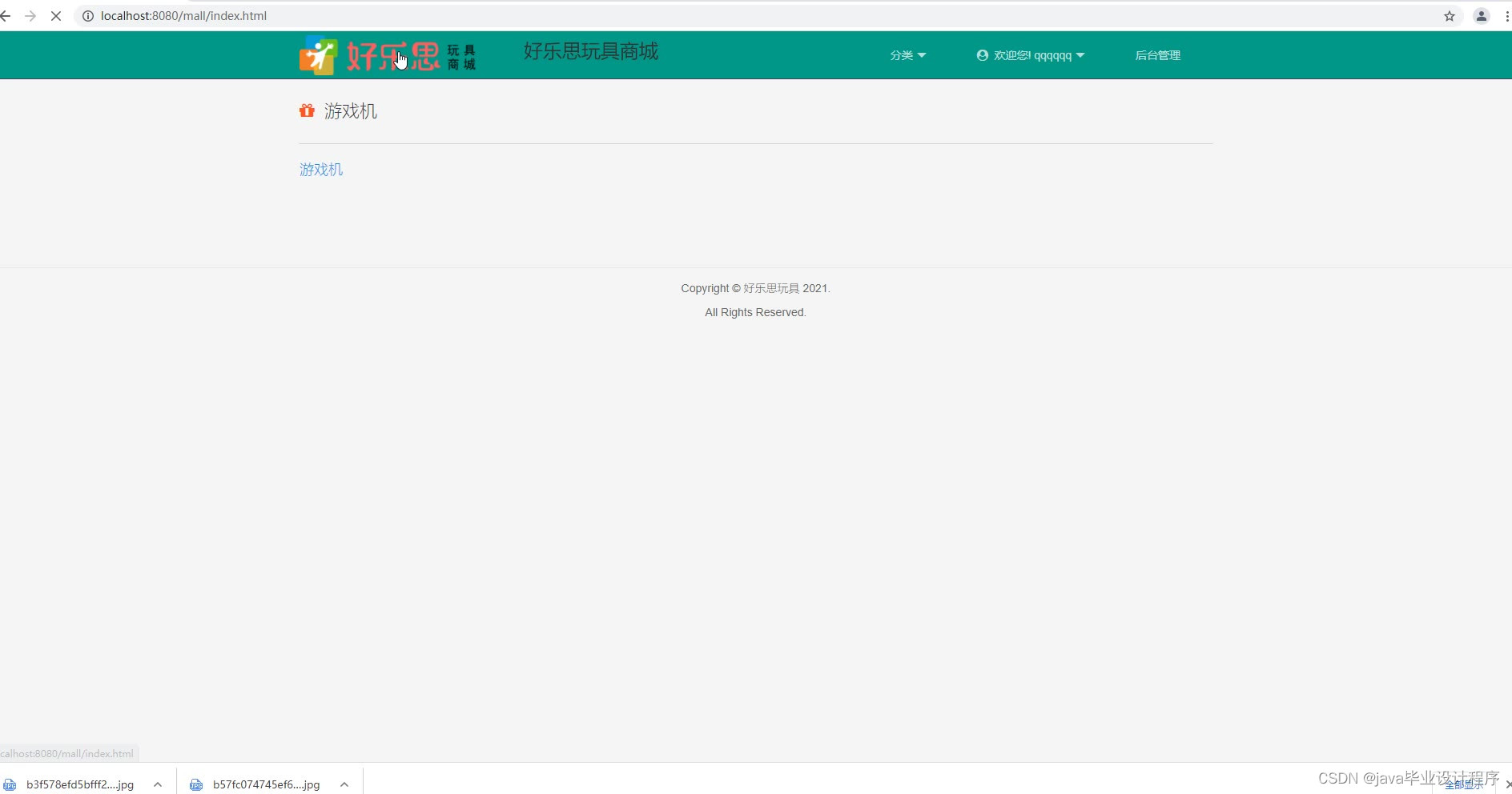
Task: Click the user avatar icon in navbar
Action: click(x=982, y=55)
